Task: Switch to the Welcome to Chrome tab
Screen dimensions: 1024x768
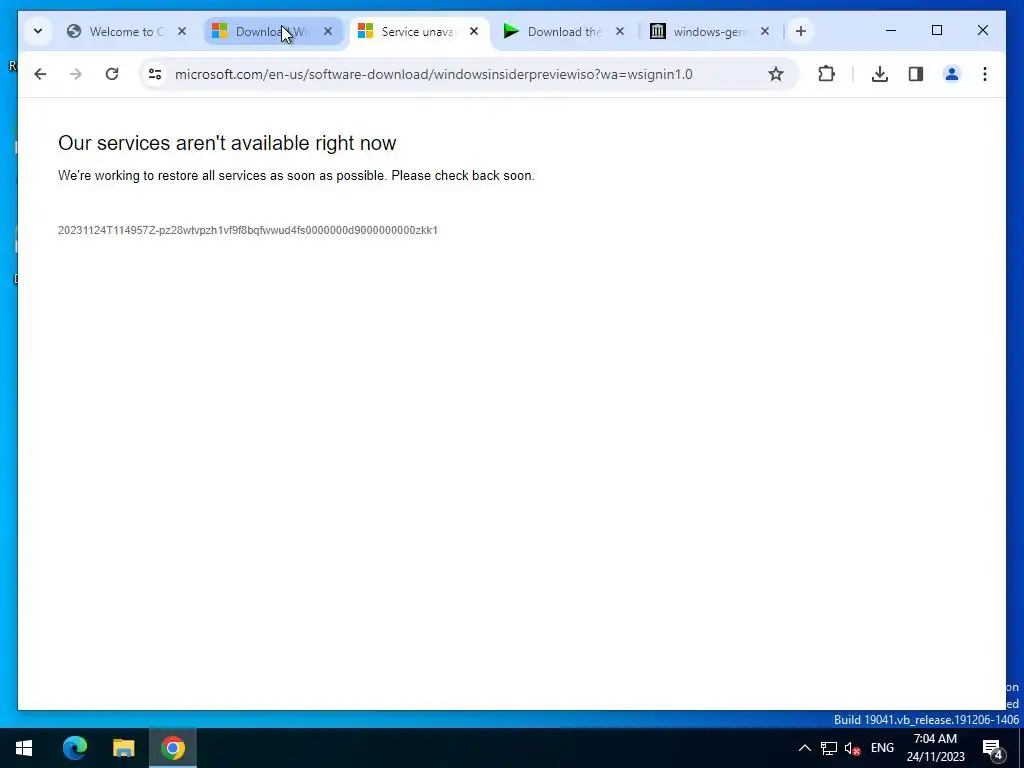Action: click(x=125, y=31)
